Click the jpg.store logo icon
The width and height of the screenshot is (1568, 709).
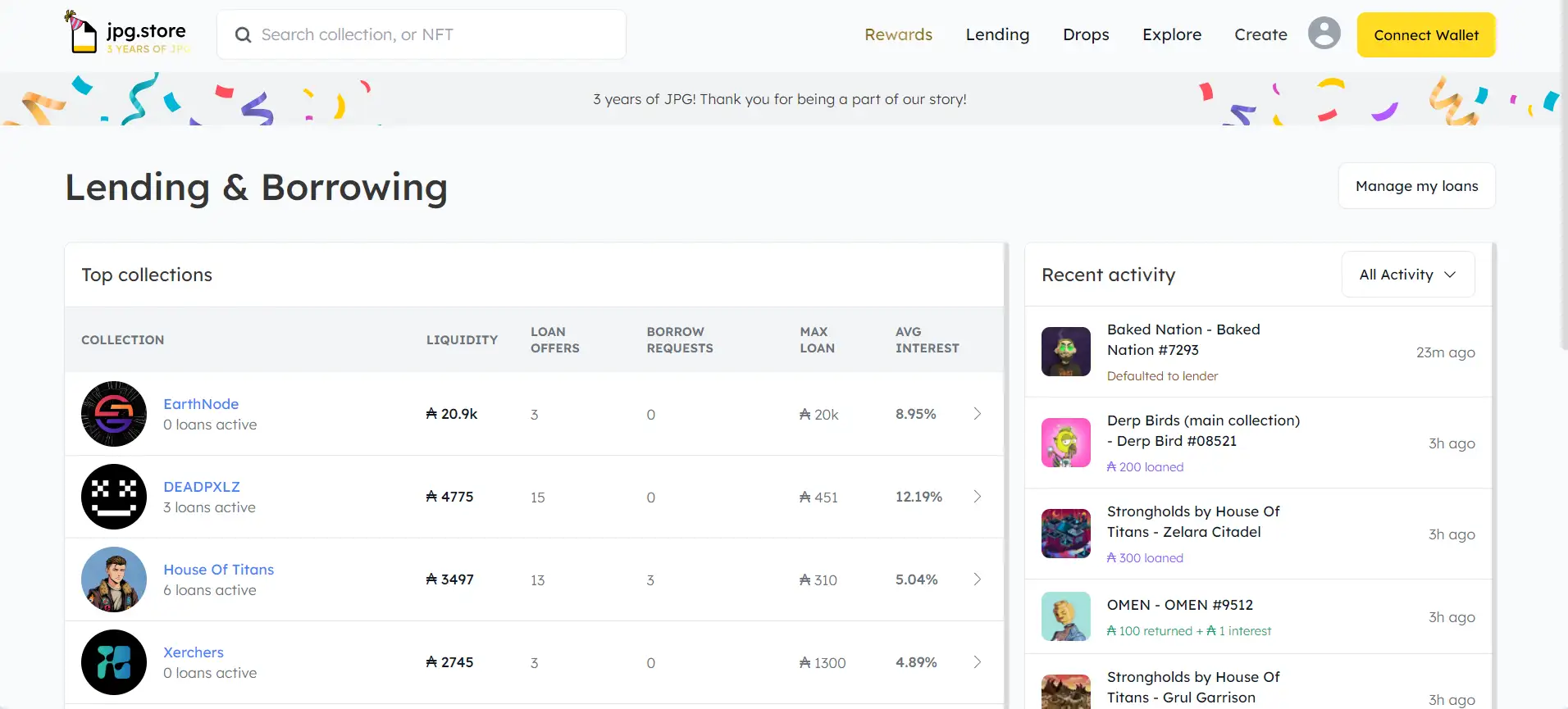tap(82, 34)
